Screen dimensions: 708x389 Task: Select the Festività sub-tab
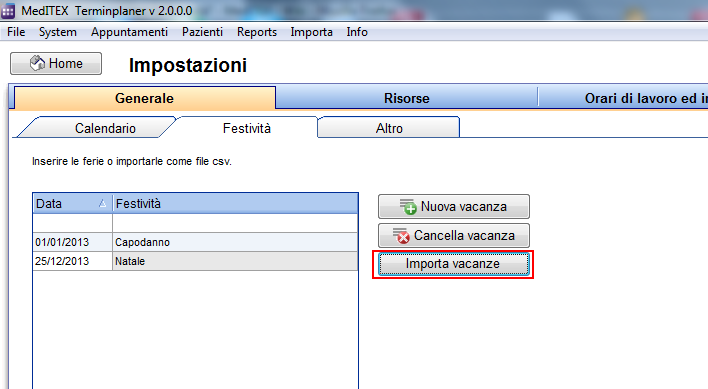click(x=247, y=128)
